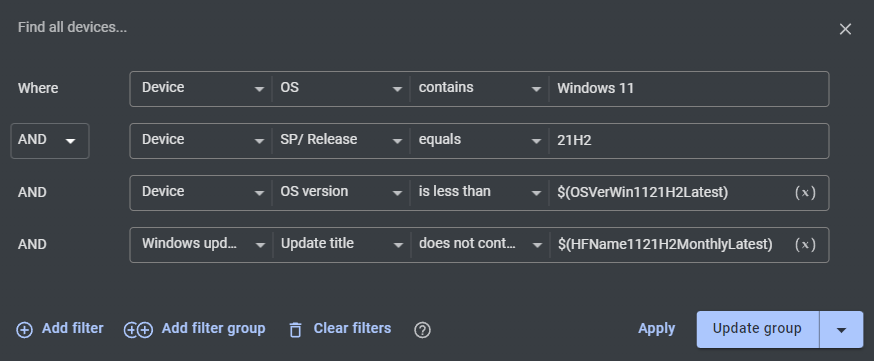874x361 pixels.
Task: Open the SP/ Release field dropdown
Action: point(341,140)
